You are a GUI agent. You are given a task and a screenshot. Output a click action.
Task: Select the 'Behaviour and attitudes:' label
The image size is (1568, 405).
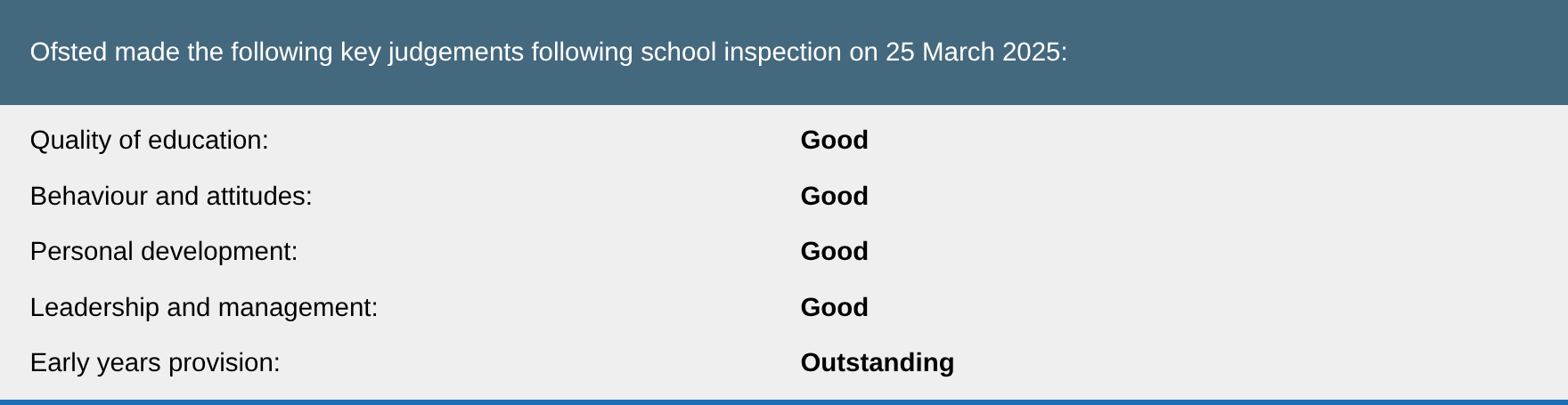[x=171, y=196]
